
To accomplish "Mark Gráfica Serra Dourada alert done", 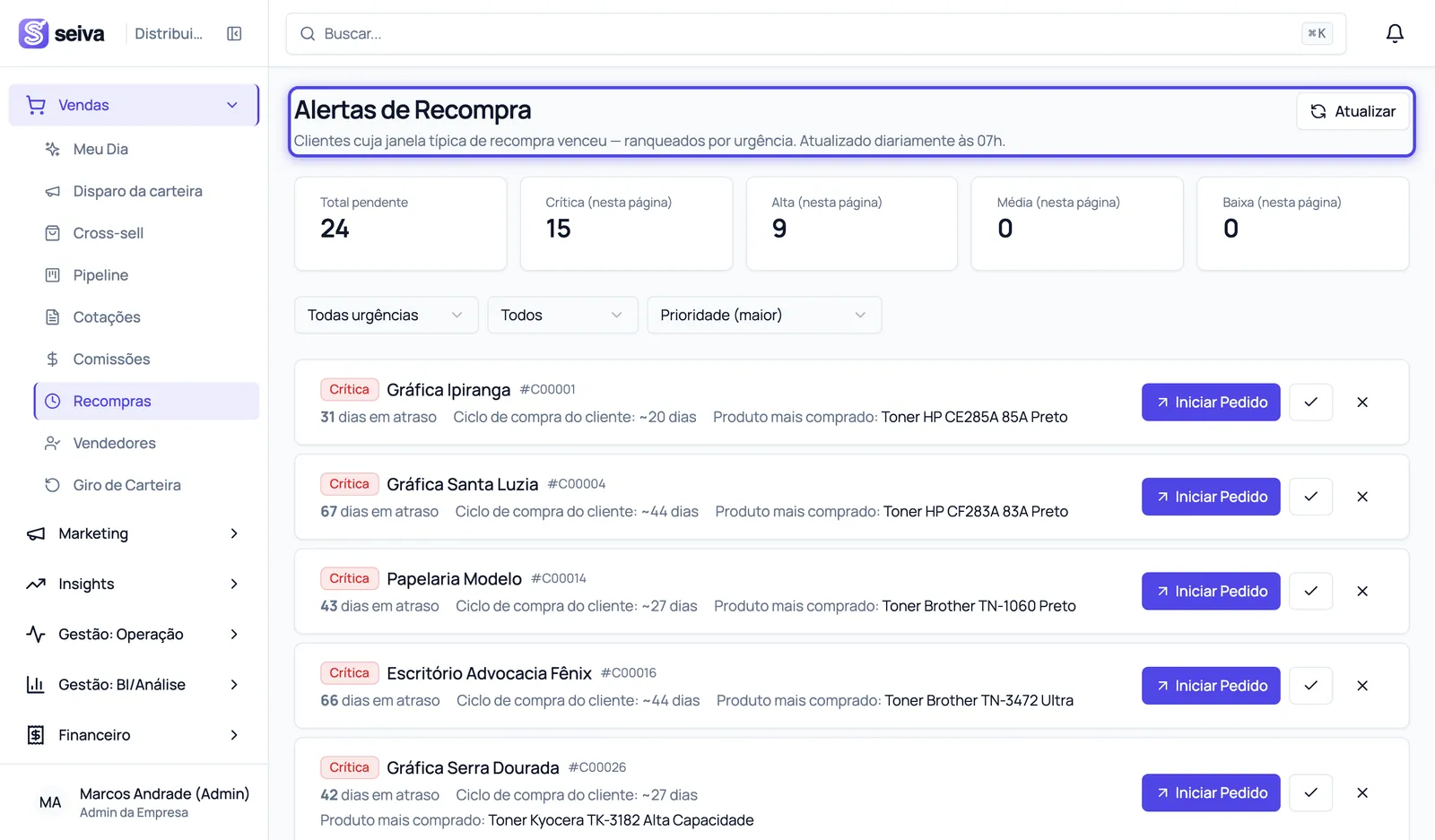I will click(1310, 792).
